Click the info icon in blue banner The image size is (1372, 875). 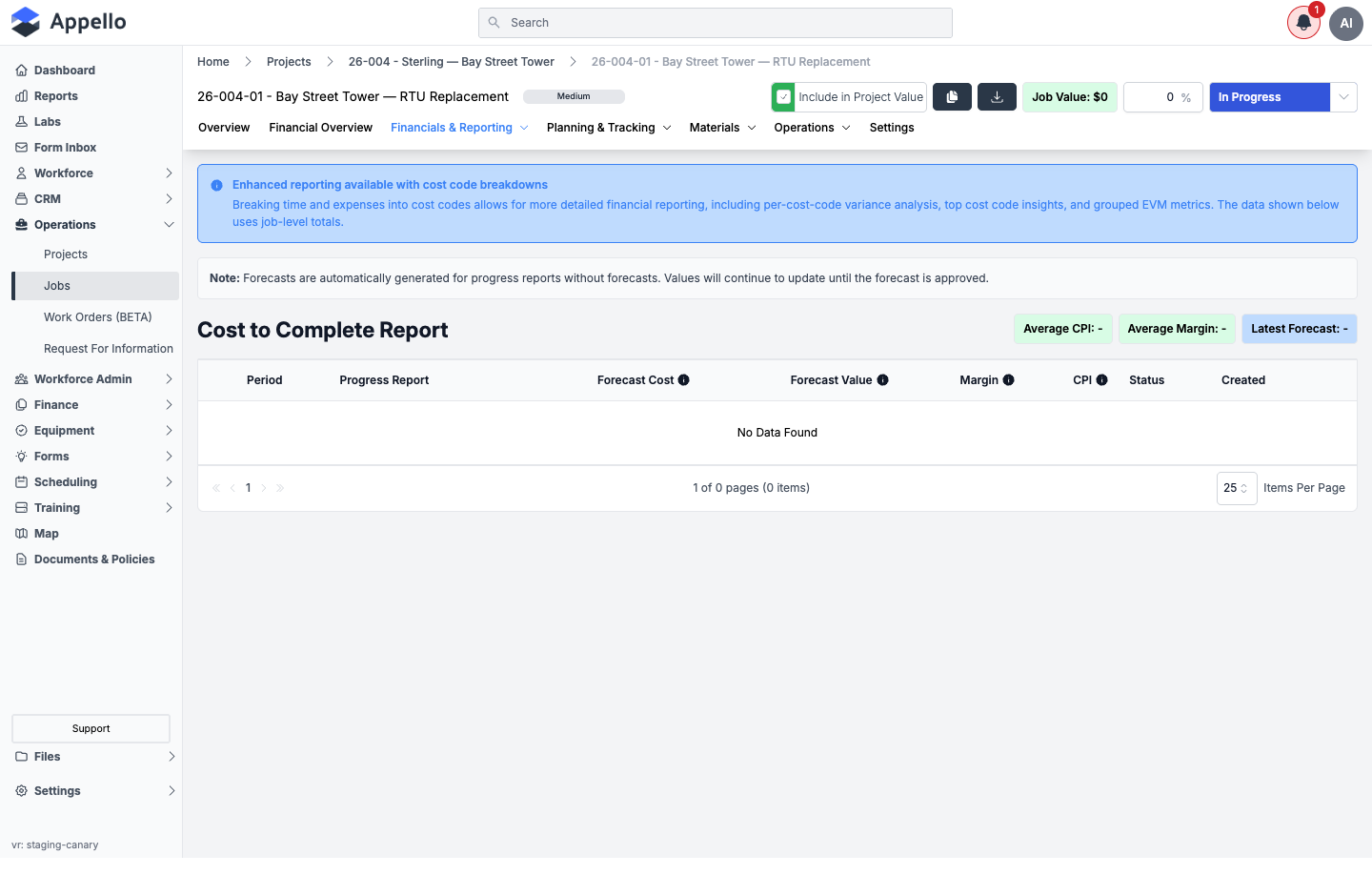tap(216, 186)
